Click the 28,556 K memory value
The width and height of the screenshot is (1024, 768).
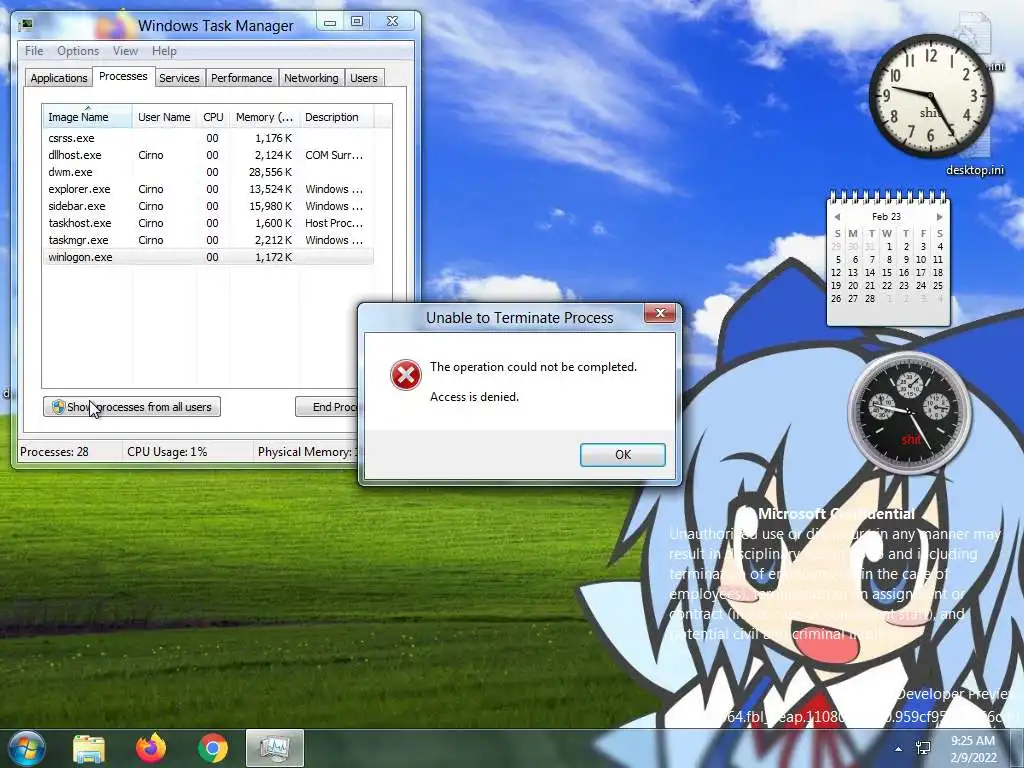tap(270, 172)
